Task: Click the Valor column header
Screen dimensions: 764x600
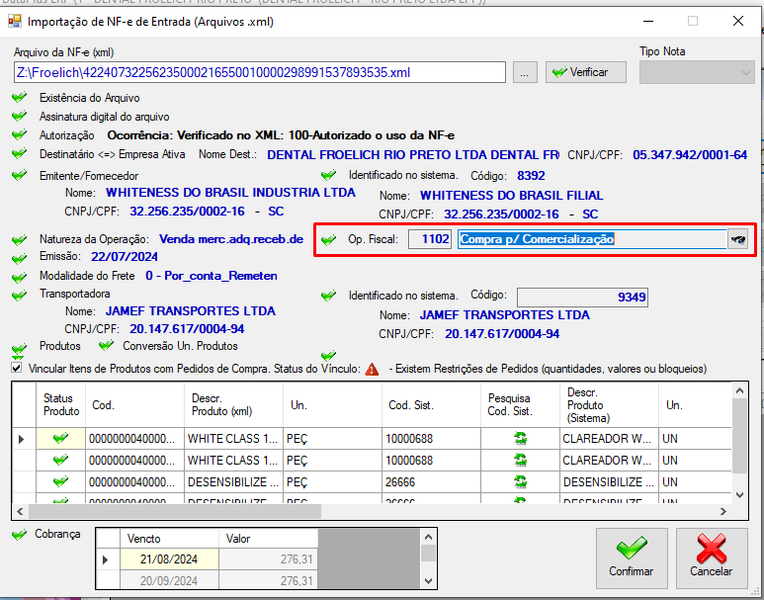Action: (268, 539)
